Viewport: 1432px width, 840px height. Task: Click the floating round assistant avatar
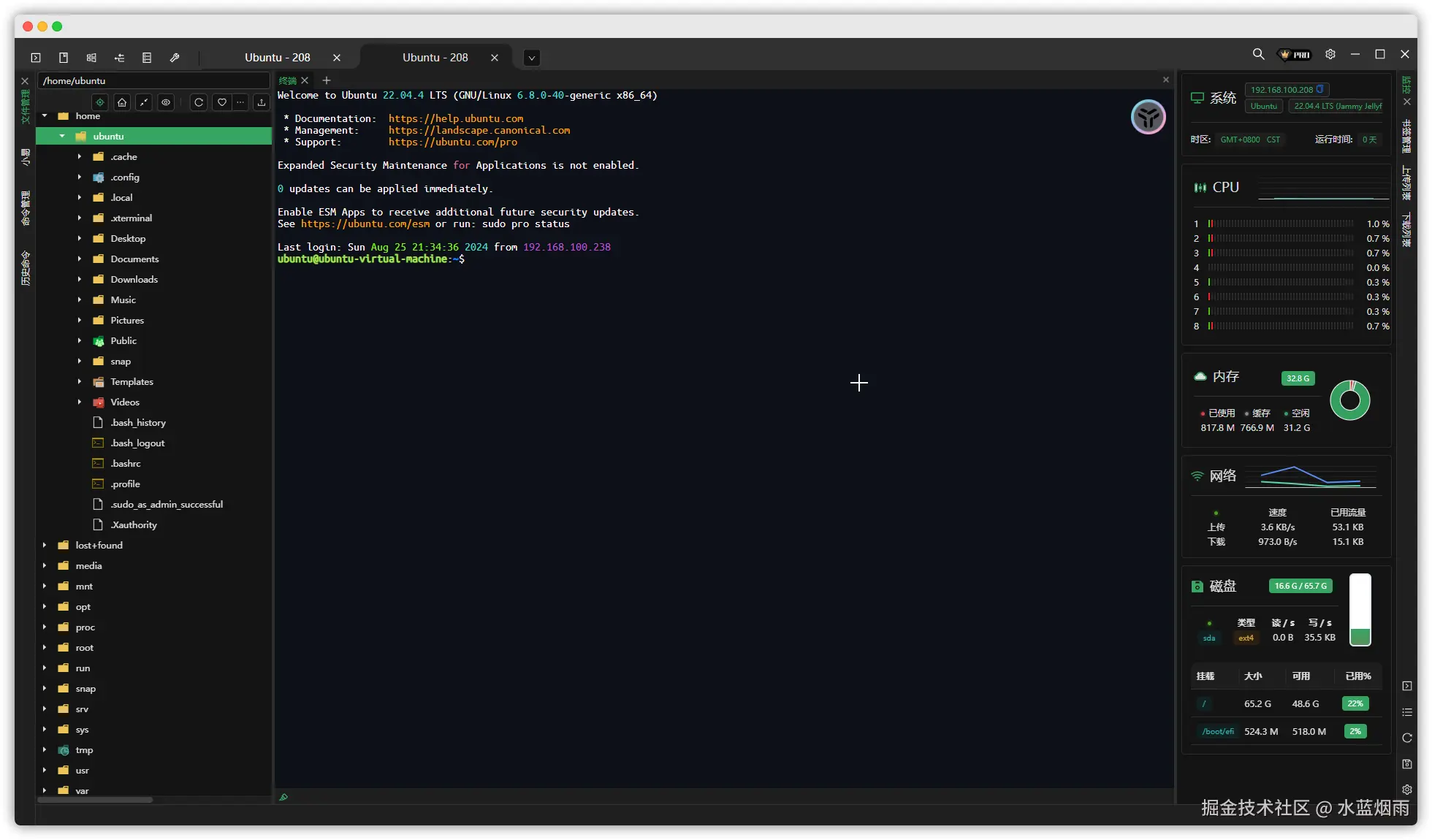[x=1148, y=117]
